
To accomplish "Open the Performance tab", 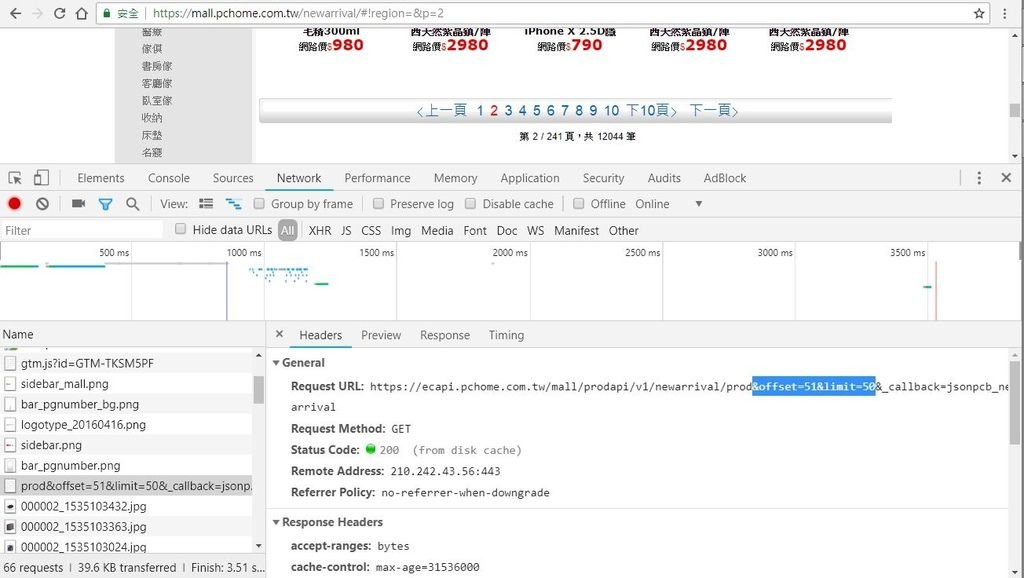I will (377, 178).
